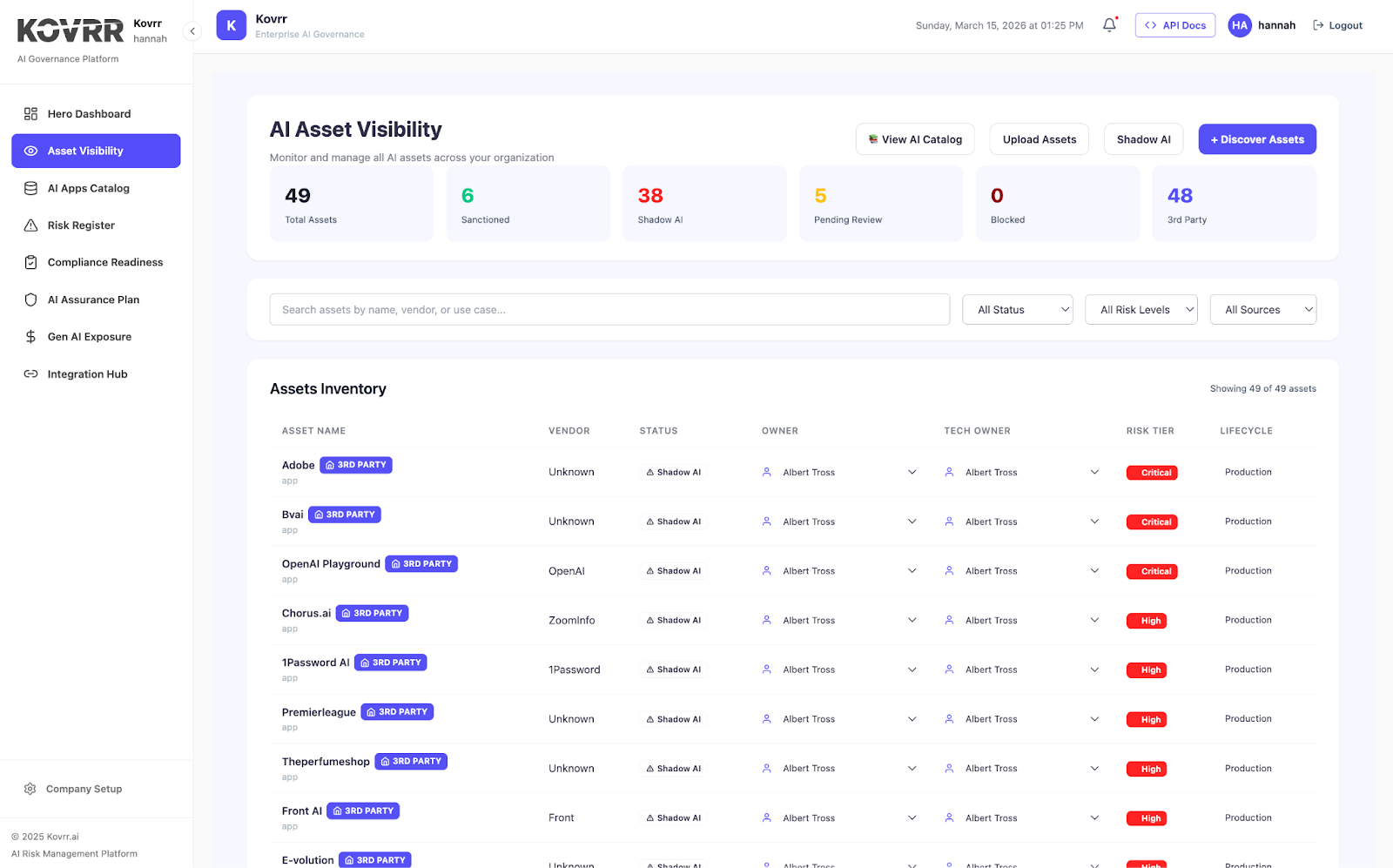Image resolution: width=1393 pixels, height=868 pixels.
Task: Click the 3RD PARTY badge next to Bvai
Action: tap(345, 515)
